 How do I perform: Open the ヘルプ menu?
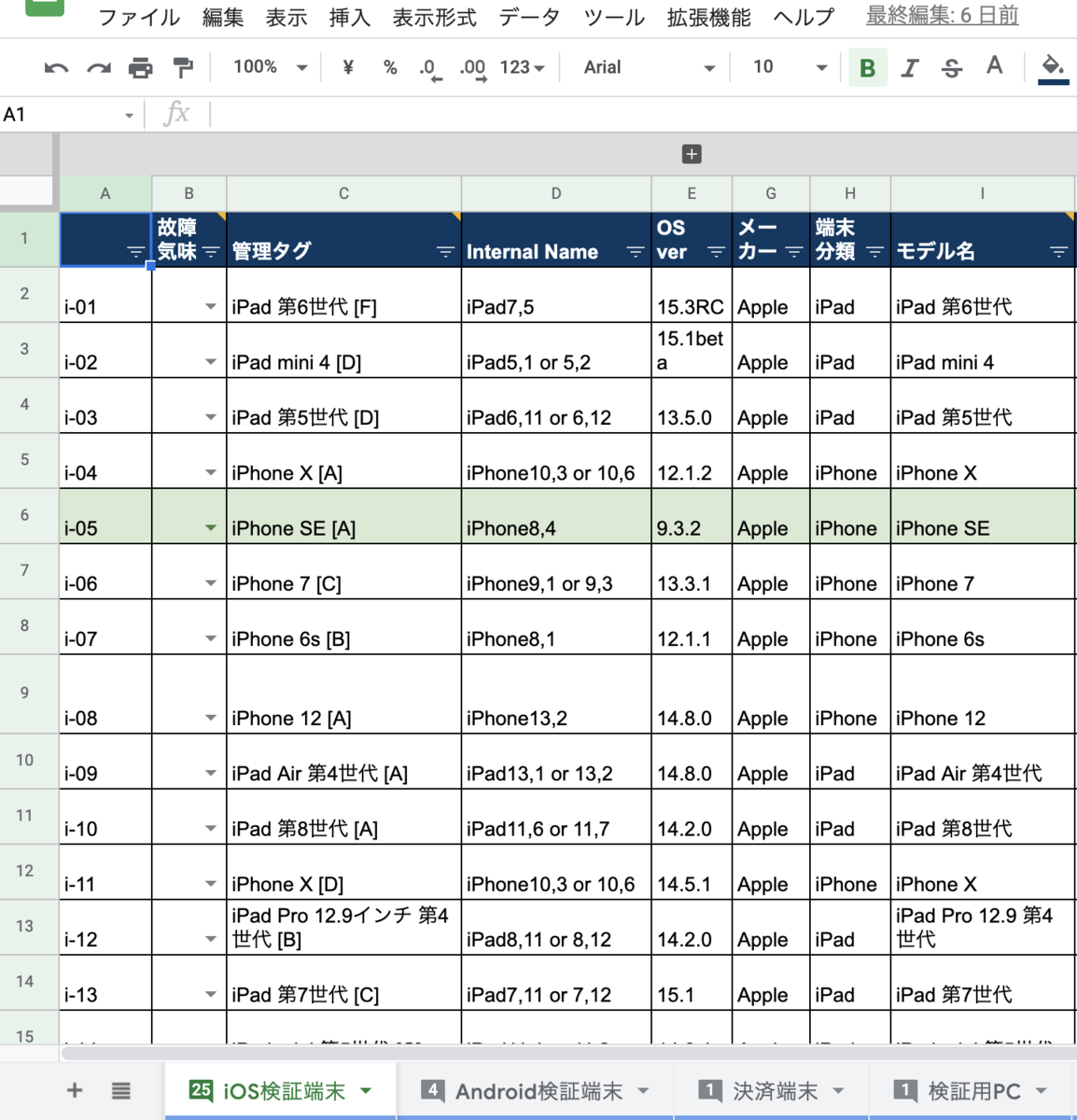click(x=804, y=17)
